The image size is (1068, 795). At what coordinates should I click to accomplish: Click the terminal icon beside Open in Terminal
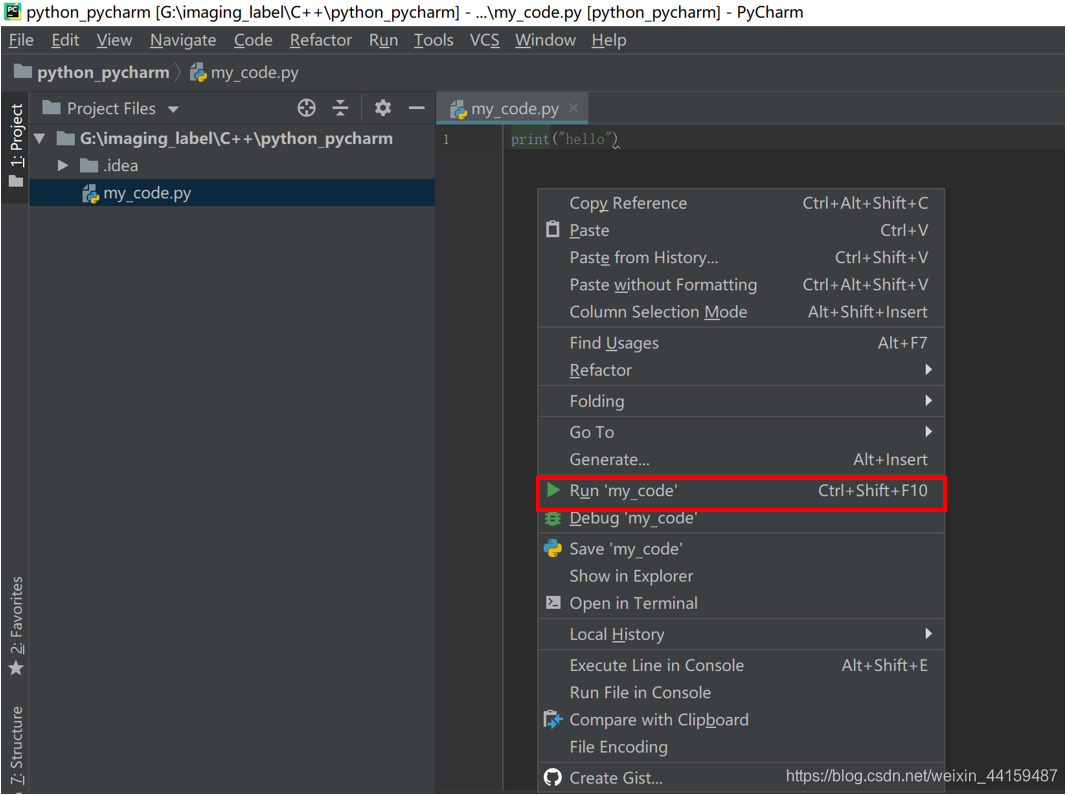click(x=553, y=603)
